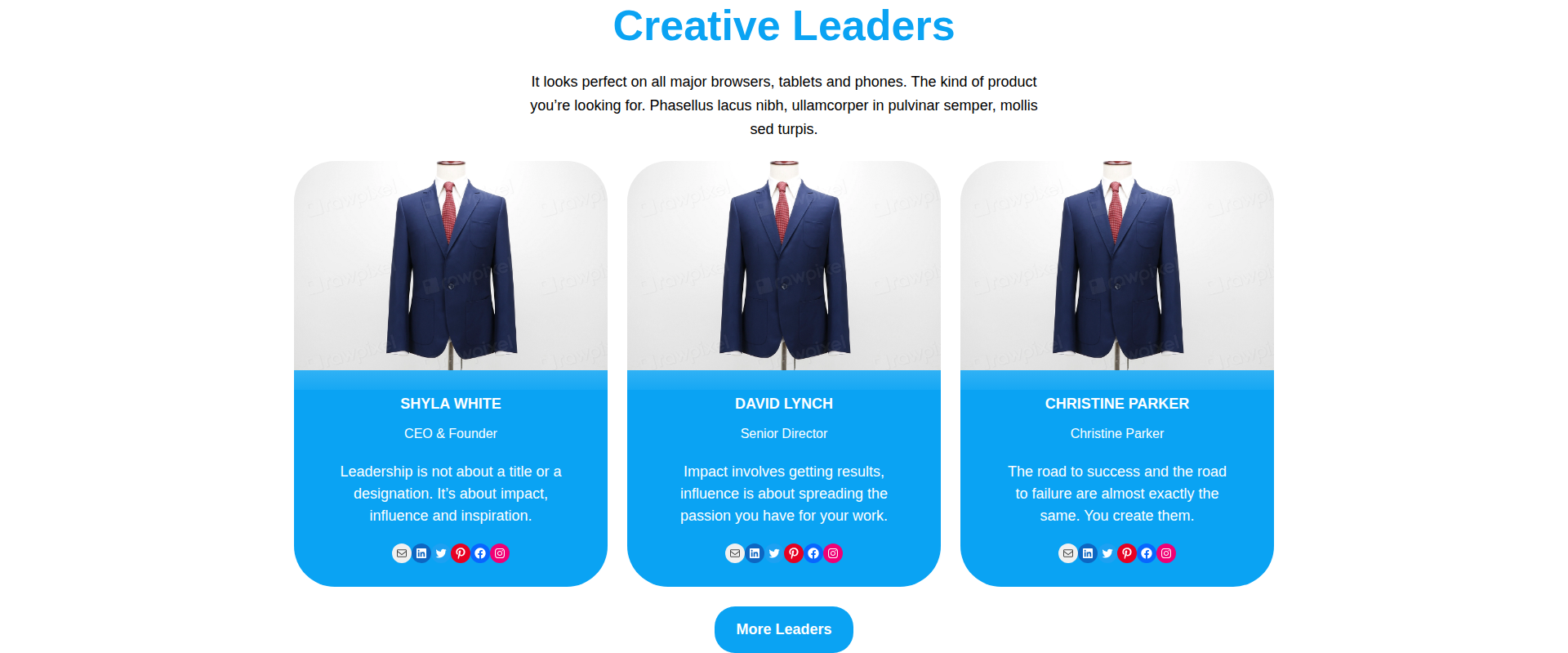Open Christine Parker's Instagram icon
The height and width of the screenshot is (653, 1568).
(x=1166, y=553)
